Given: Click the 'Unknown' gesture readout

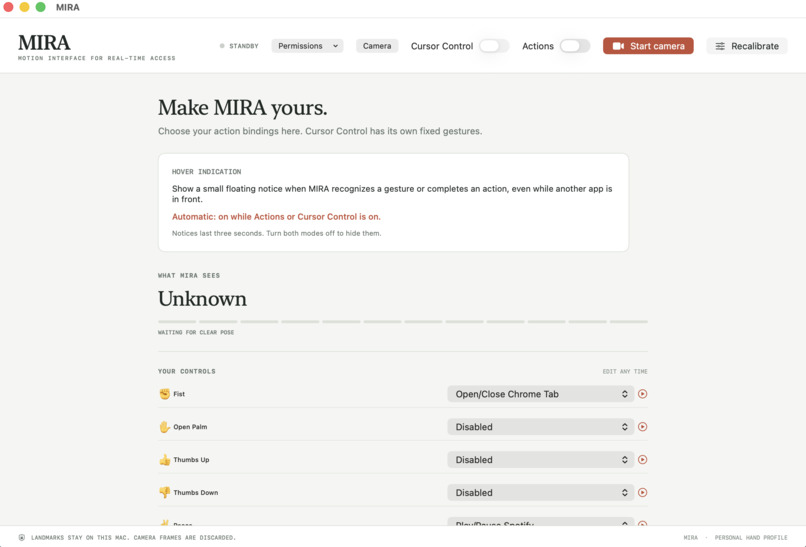Looking at the screenshot, I should point(202,299).
